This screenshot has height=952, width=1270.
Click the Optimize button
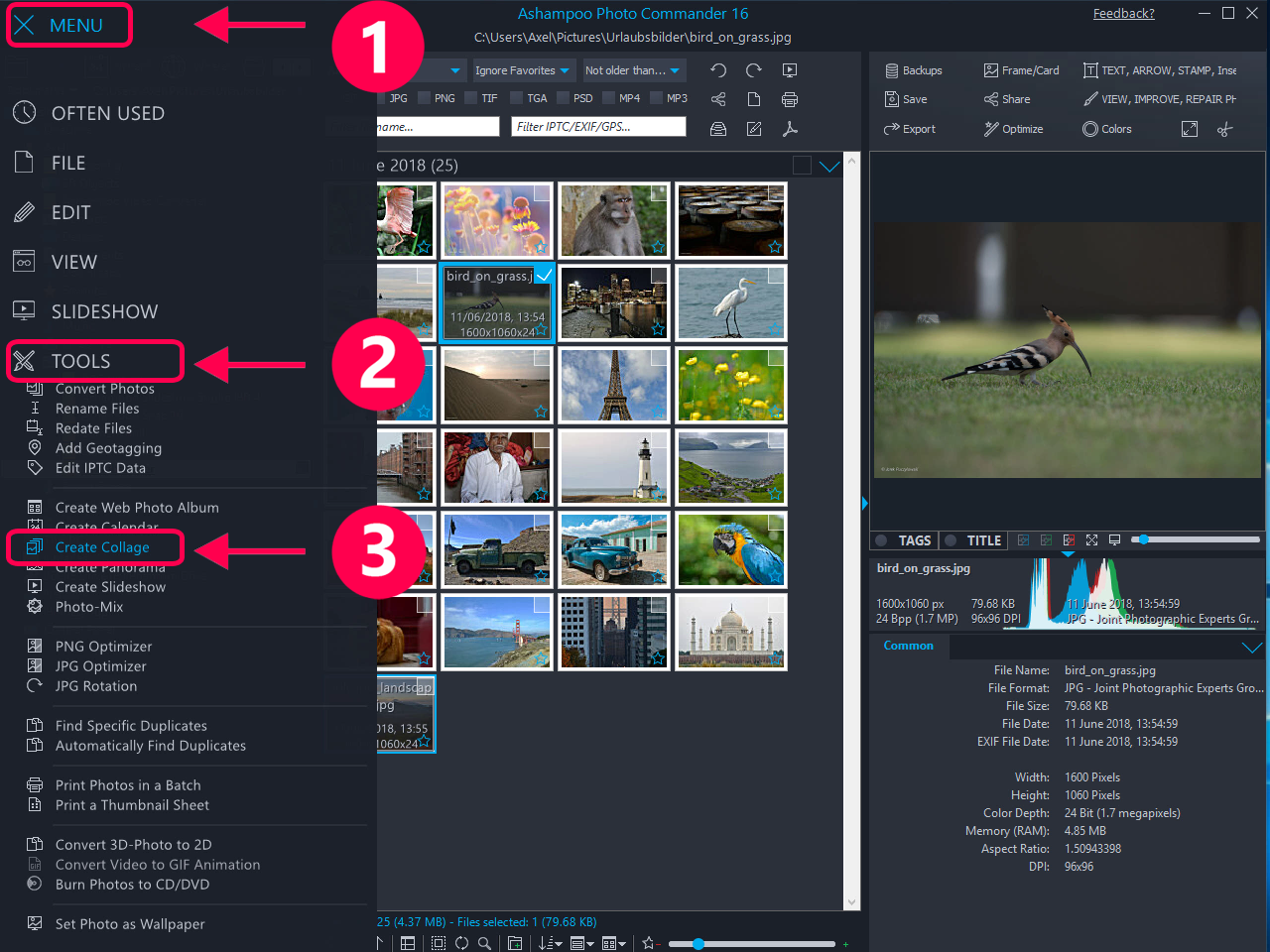pyautogui.click(x=1013, y=129)
